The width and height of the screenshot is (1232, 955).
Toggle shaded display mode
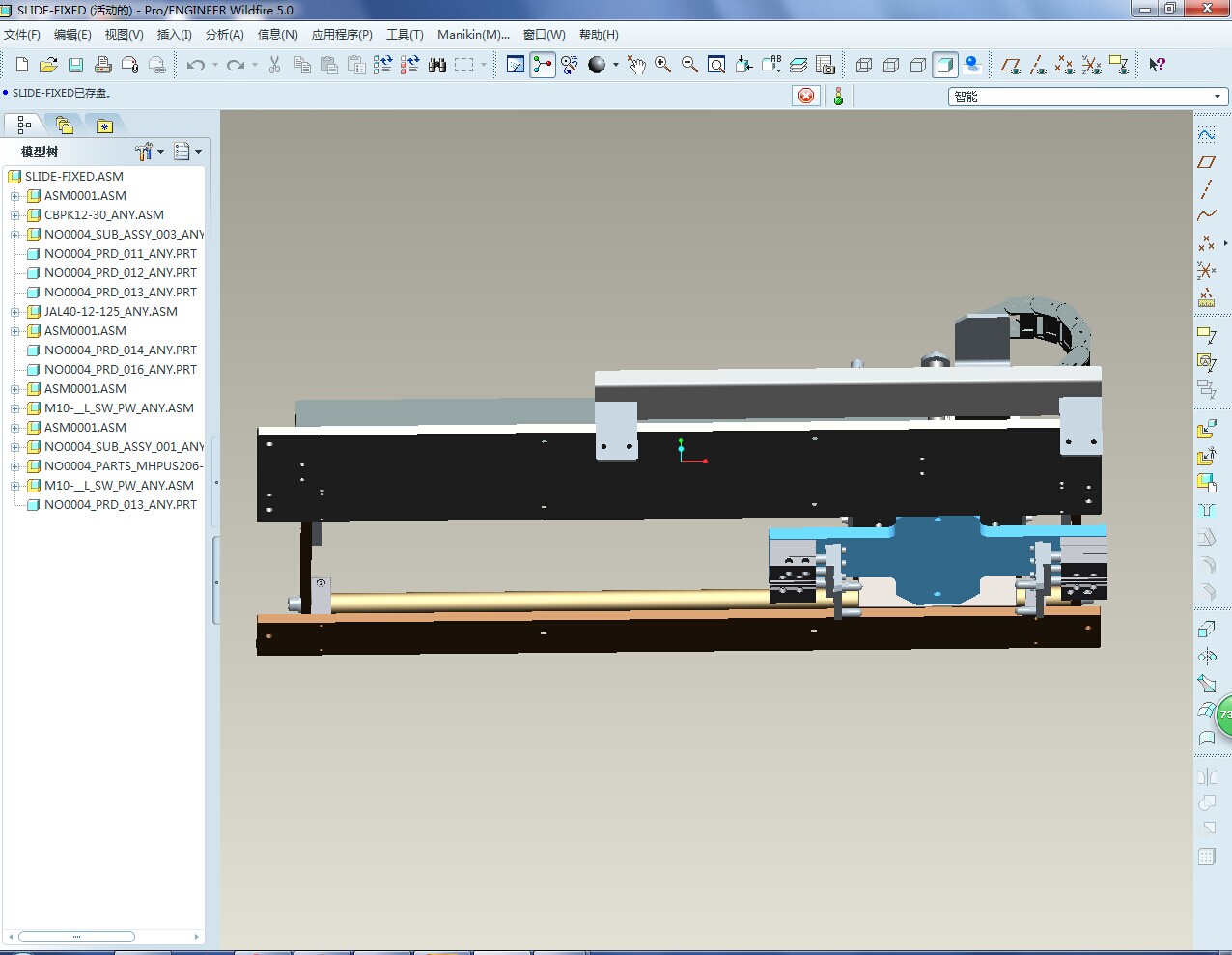(x=945, y=65)
